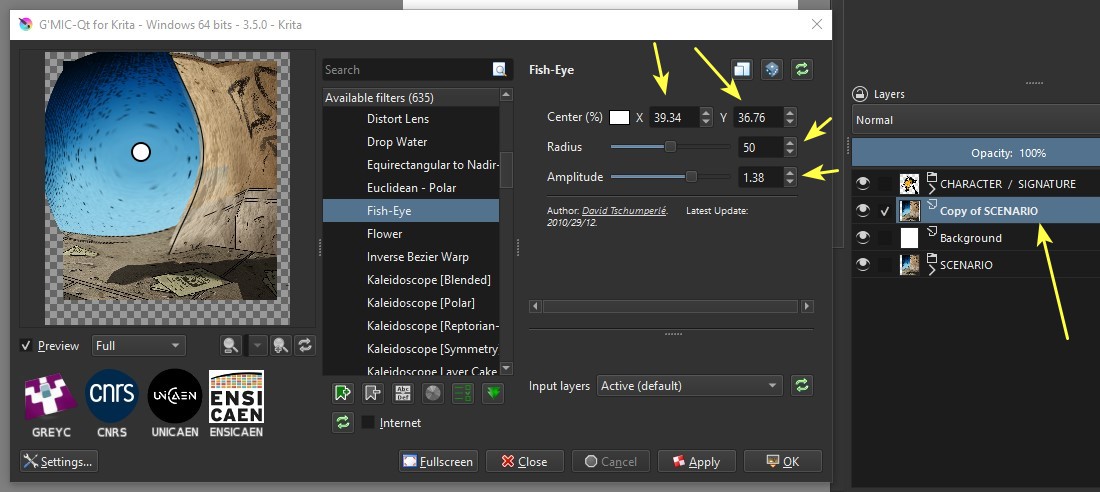Screen dimensions: 1100x492
Task: Enable the Internet checkbox
Action: pyautogui.click(x=368, y=422)
